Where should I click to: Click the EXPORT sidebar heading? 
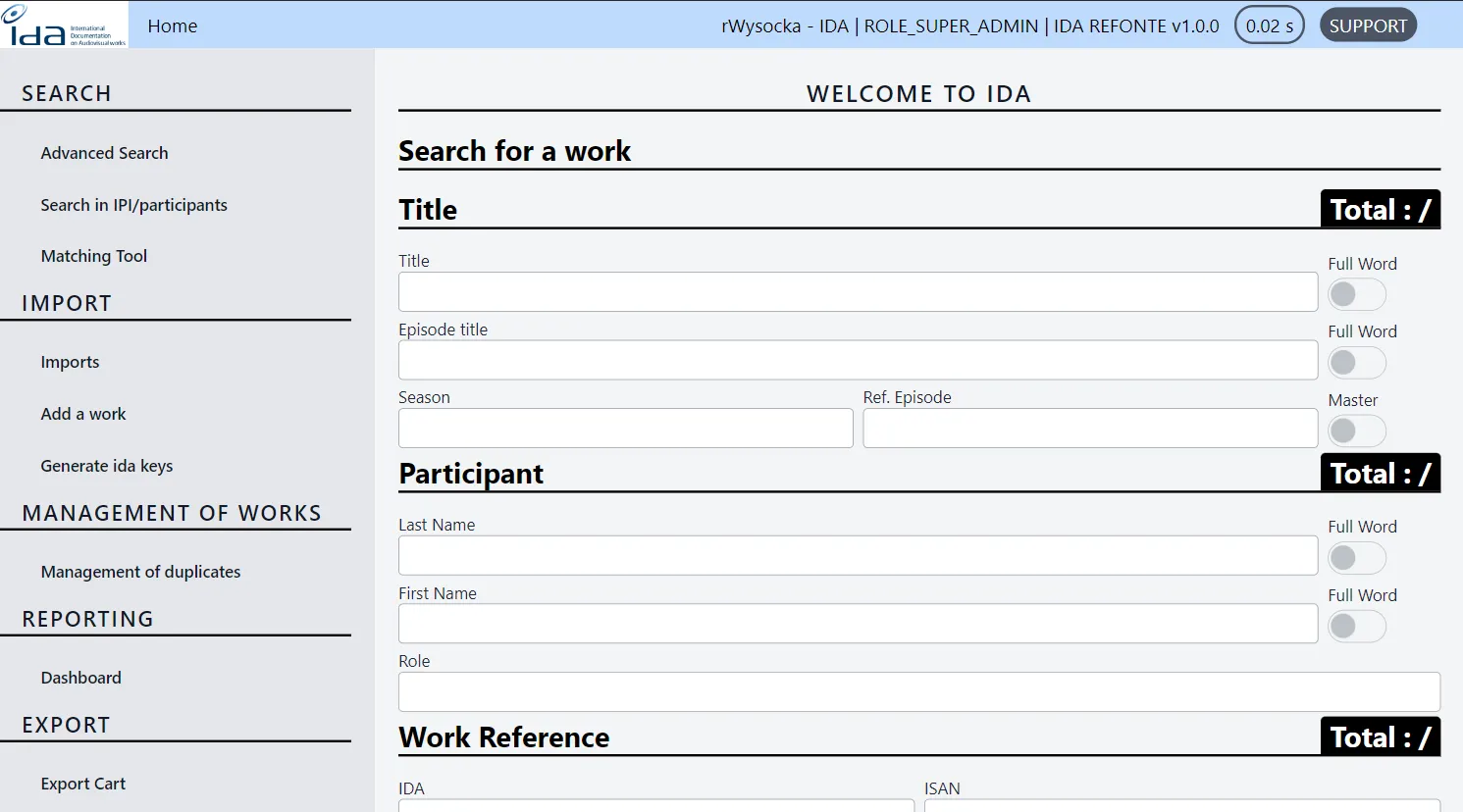(66, 725)
